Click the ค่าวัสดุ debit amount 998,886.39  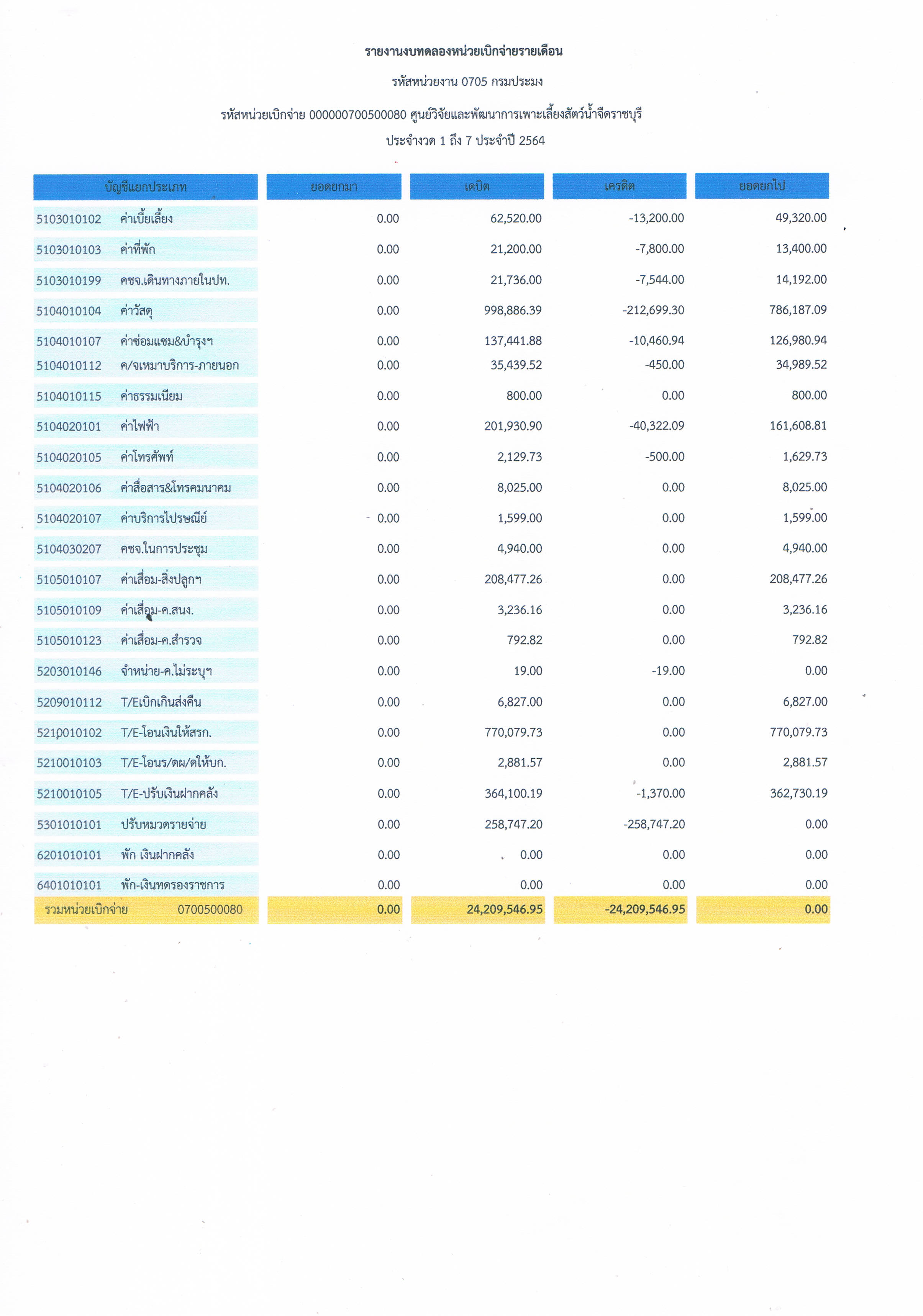tap(513, 310)
